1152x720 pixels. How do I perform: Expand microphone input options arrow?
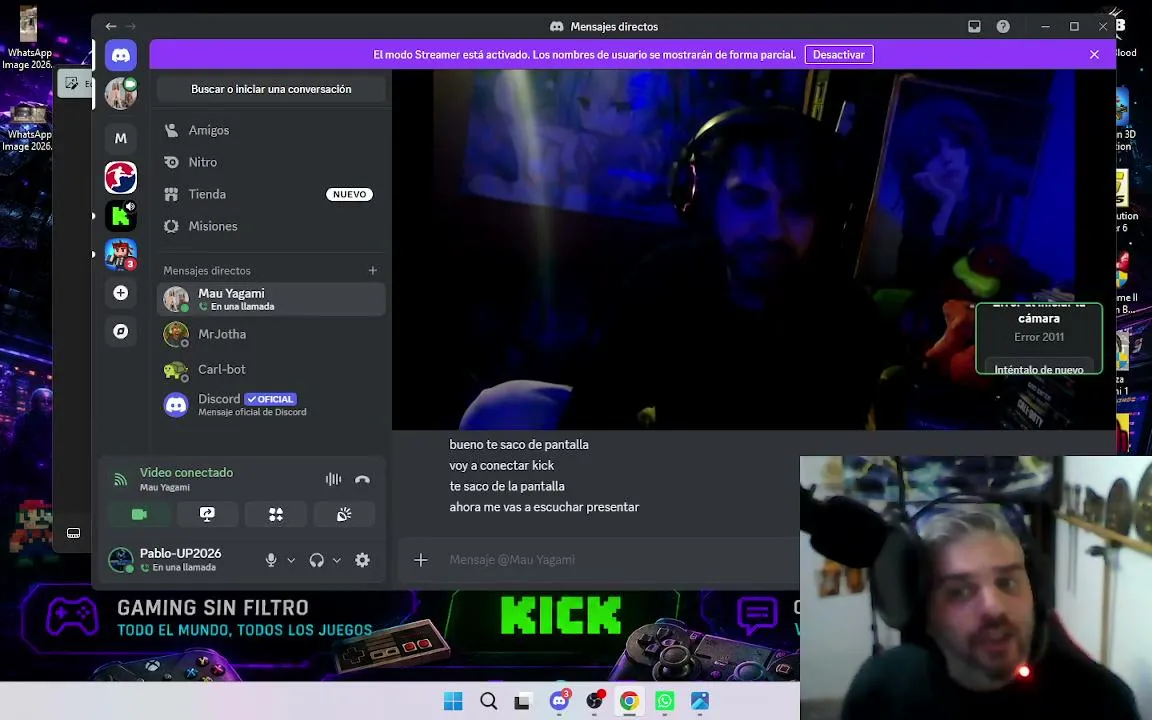pyautogui.click(x=291, y=560)
